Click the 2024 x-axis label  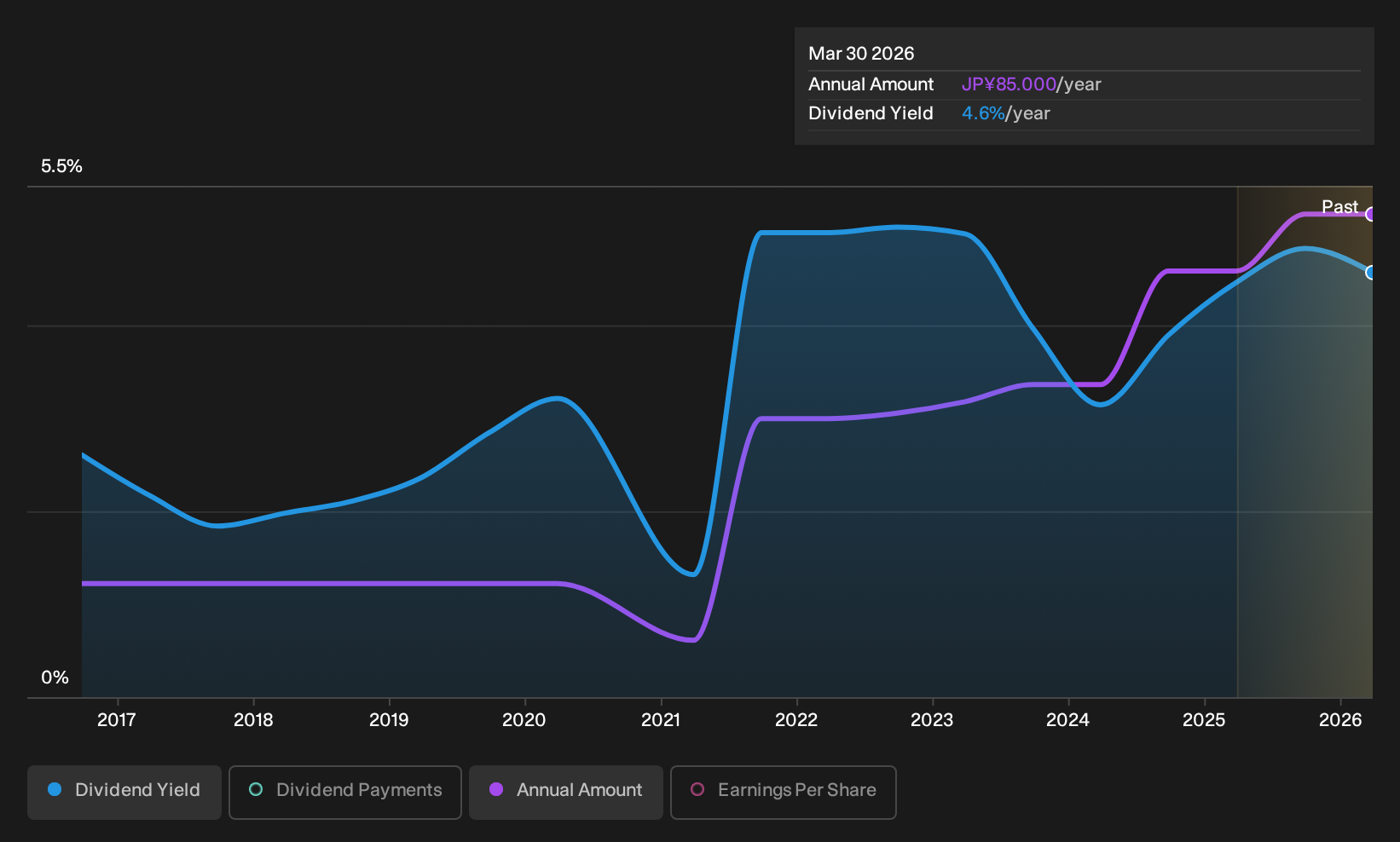pos(1067,720)
